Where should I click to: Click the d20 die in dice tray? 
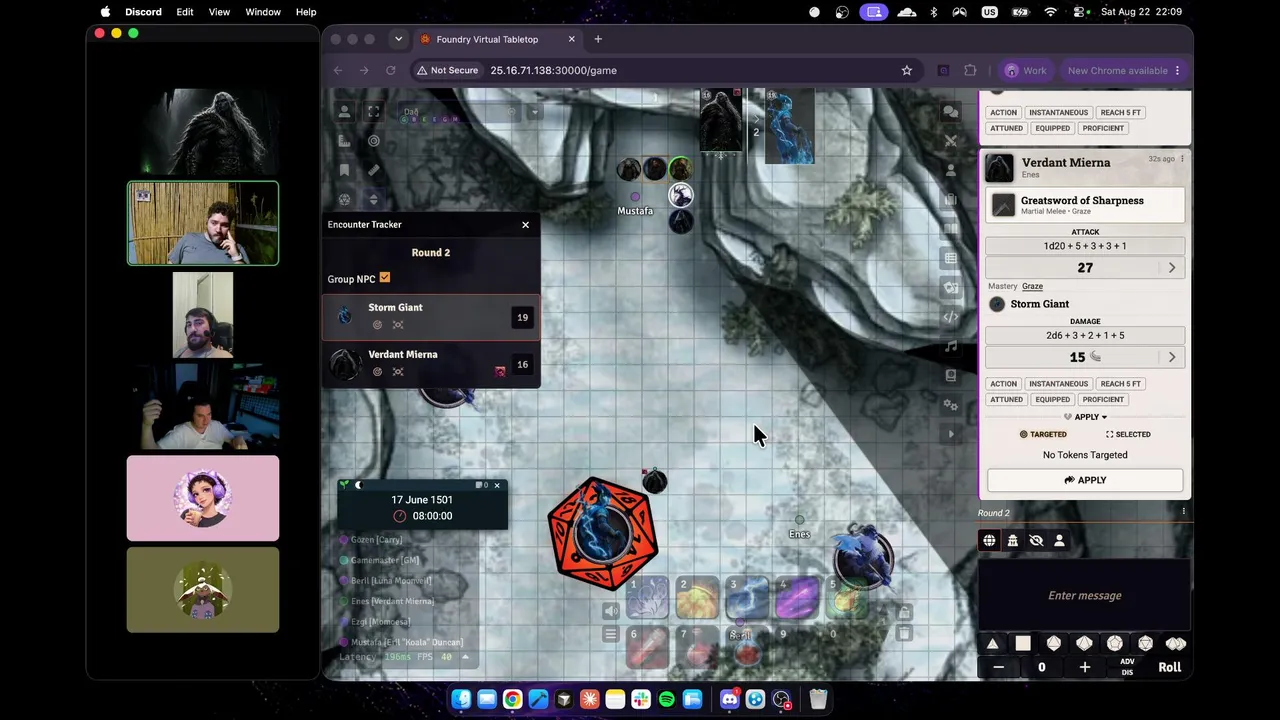[x=1145, y=644]
